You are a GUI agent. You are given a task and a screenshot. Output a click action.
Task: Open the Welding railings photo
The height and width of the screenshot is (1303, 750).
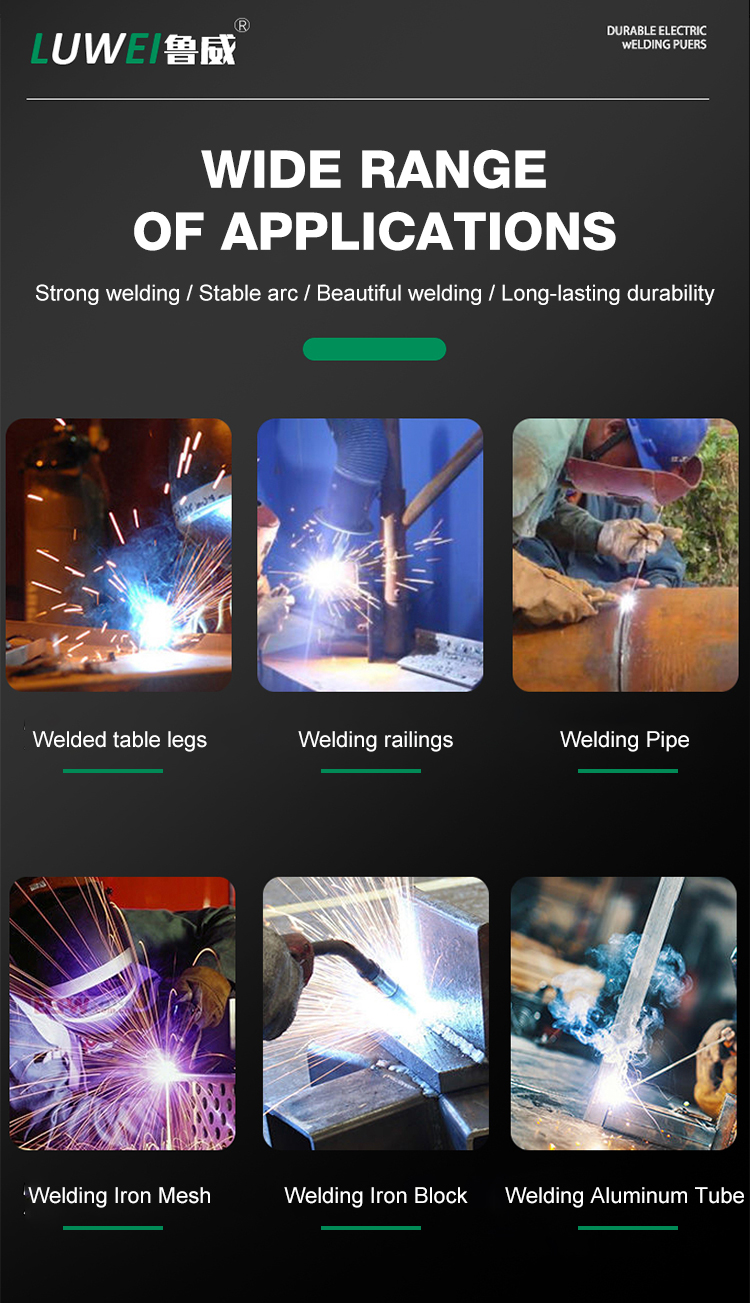tap(370, 555)
